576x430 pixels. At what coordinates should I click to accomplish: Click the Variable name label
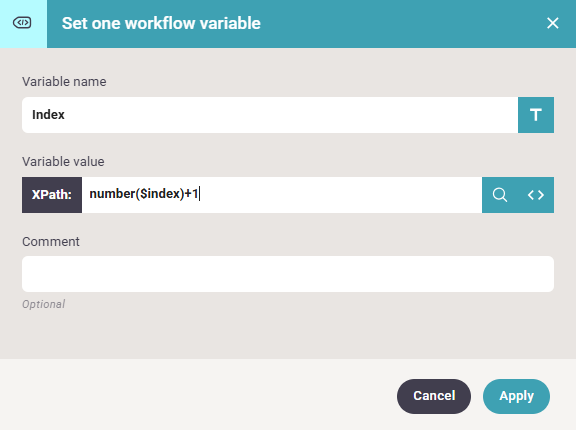coord(64,82)
